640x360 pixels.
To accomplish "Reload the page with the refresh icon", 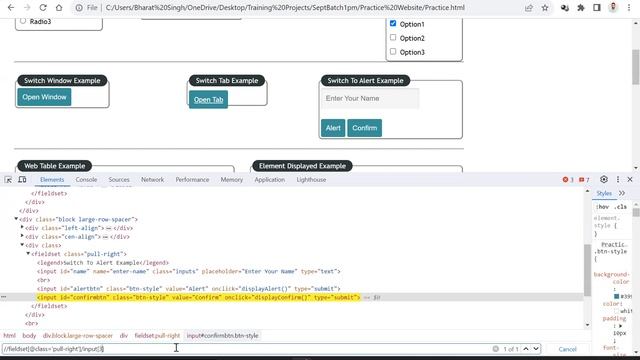I will 43,8.
